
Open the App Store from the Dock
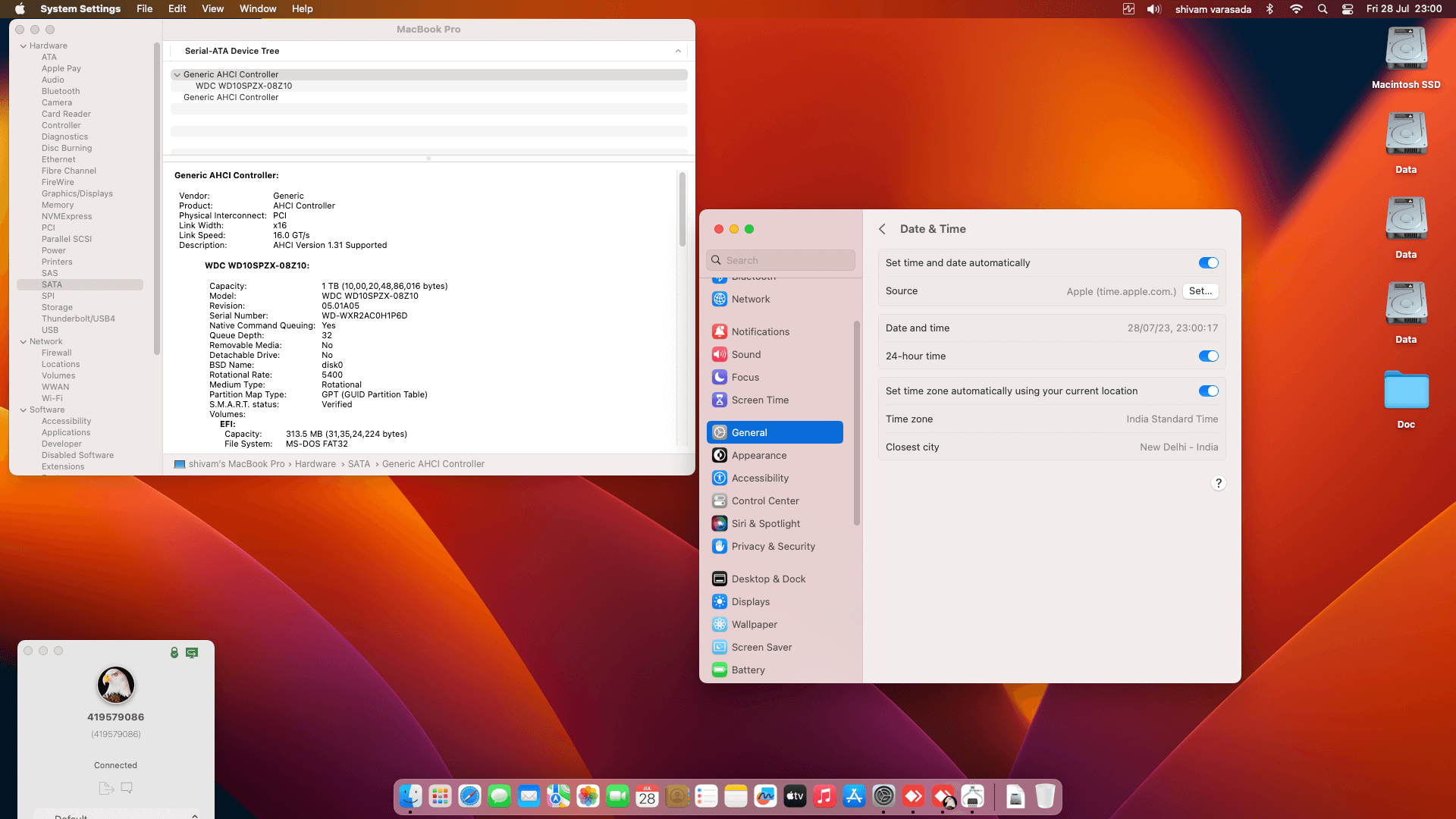click(x=854, y=796)
